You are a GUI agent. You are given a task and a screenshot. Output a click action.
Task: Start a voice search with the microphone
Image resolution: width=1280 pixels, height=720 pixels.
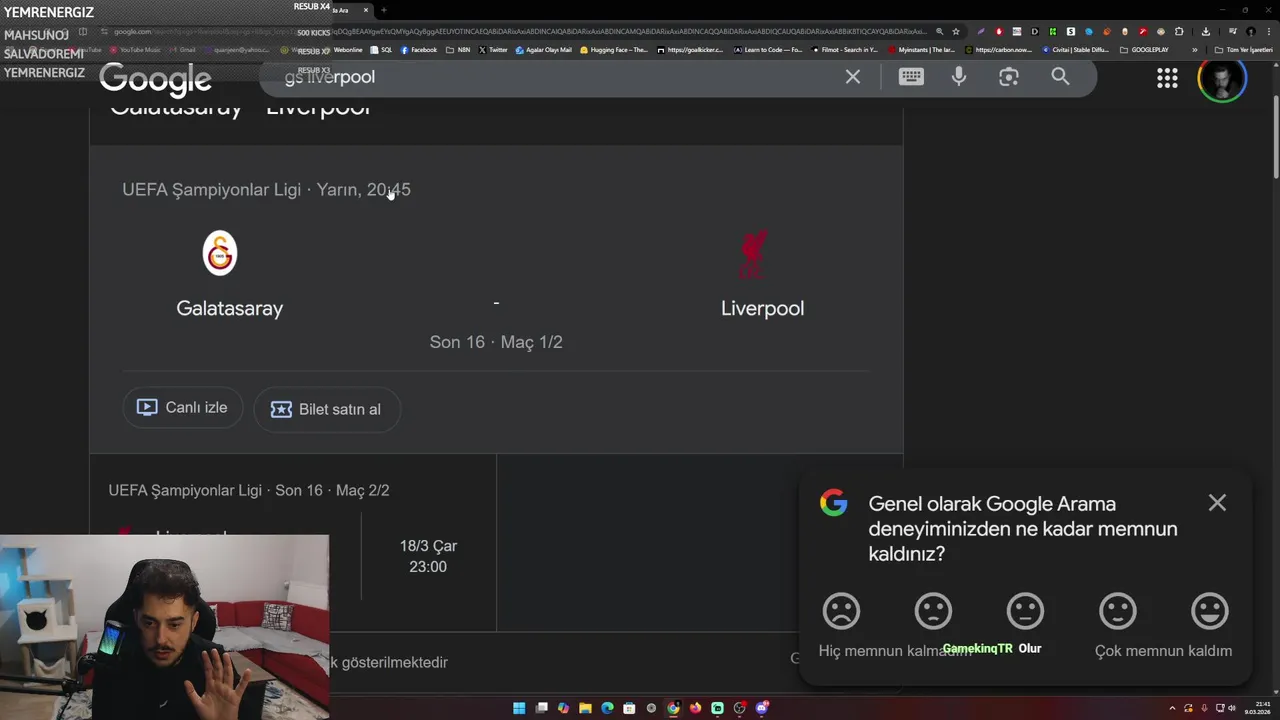[959, 77]
